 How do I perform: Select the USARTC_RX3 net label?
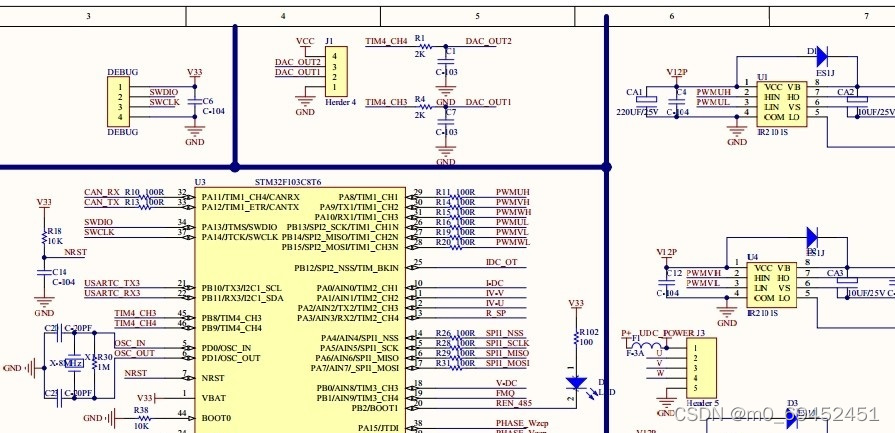click(x=112, y=293)
